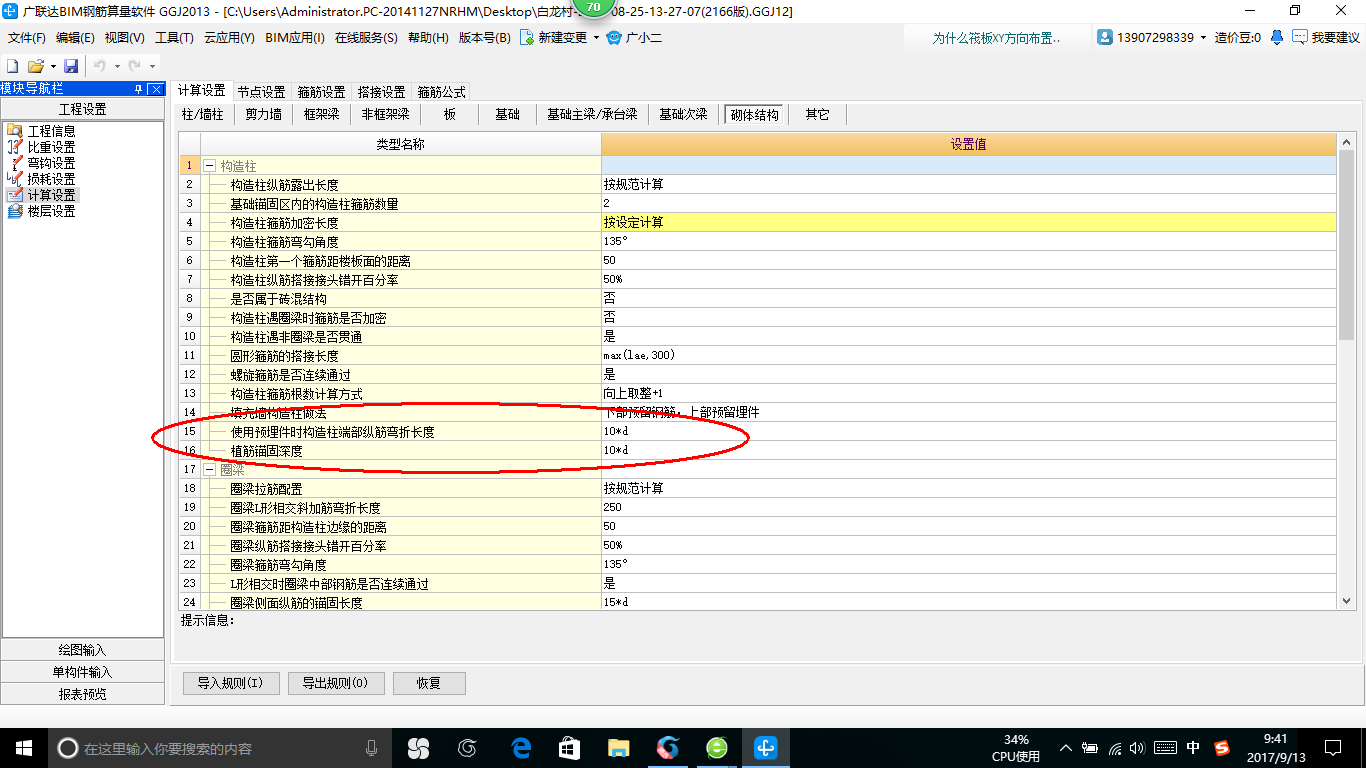Click the 我要建议 feedback button
This screenshot has width=1366, height=768.
[1326, 37]
